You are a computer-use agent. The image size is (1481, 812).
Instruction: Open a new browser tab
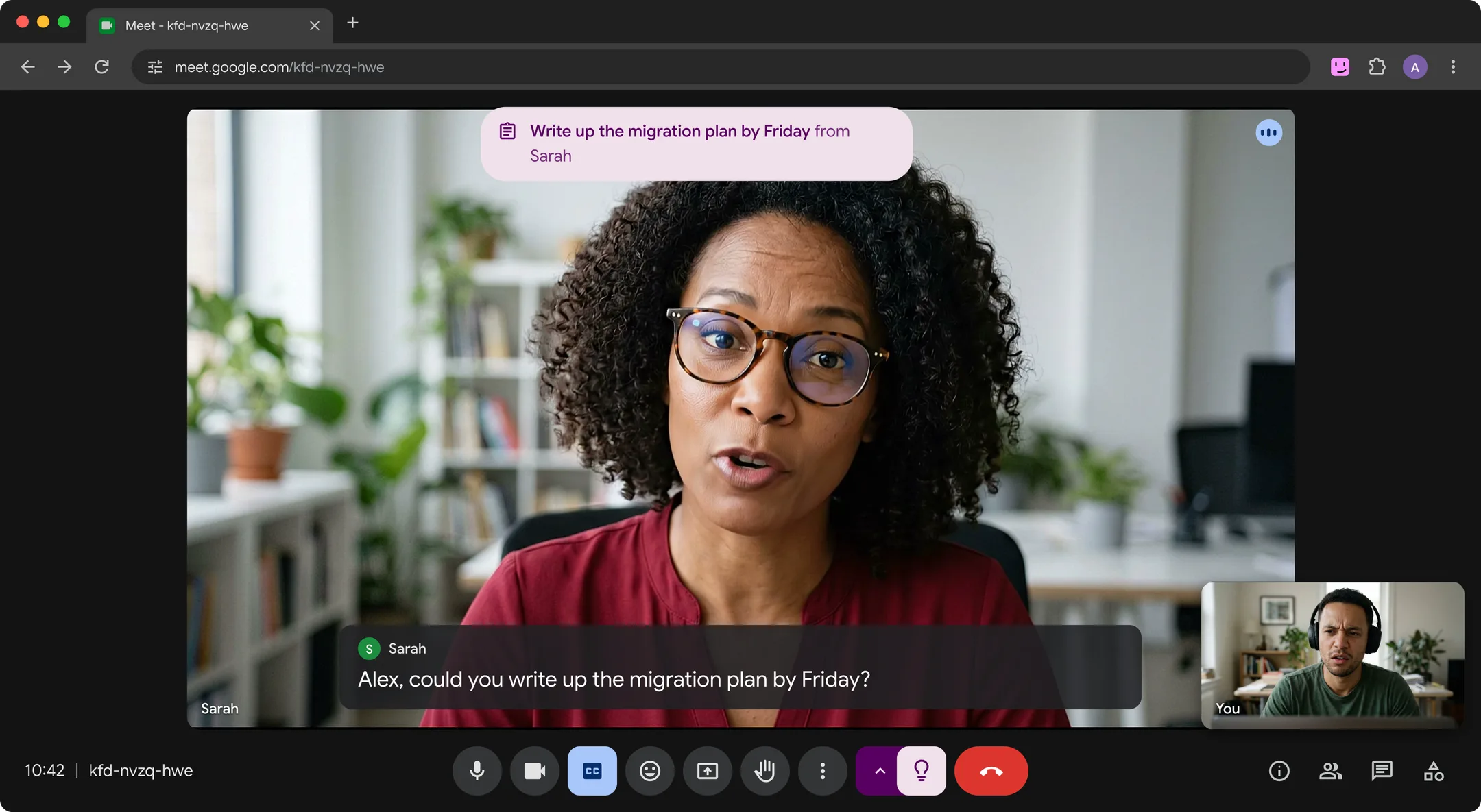coord(352,23)
